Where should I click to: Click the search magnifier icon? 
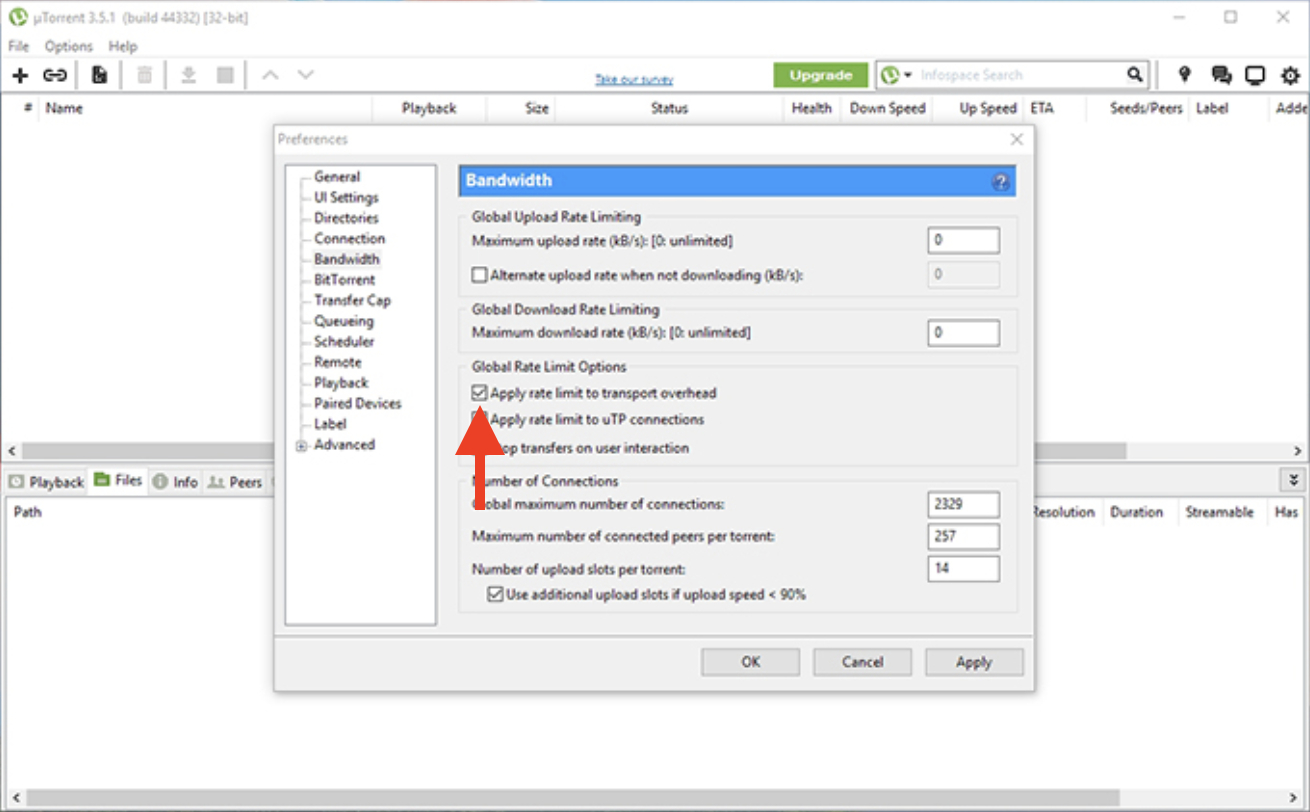(1135, 75)
